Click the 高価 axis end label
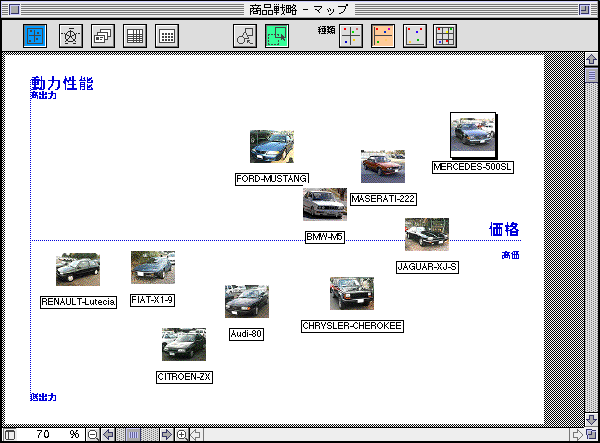Viewport: 600px width, 443px height. pyautogui.click(x=510, y=255)
